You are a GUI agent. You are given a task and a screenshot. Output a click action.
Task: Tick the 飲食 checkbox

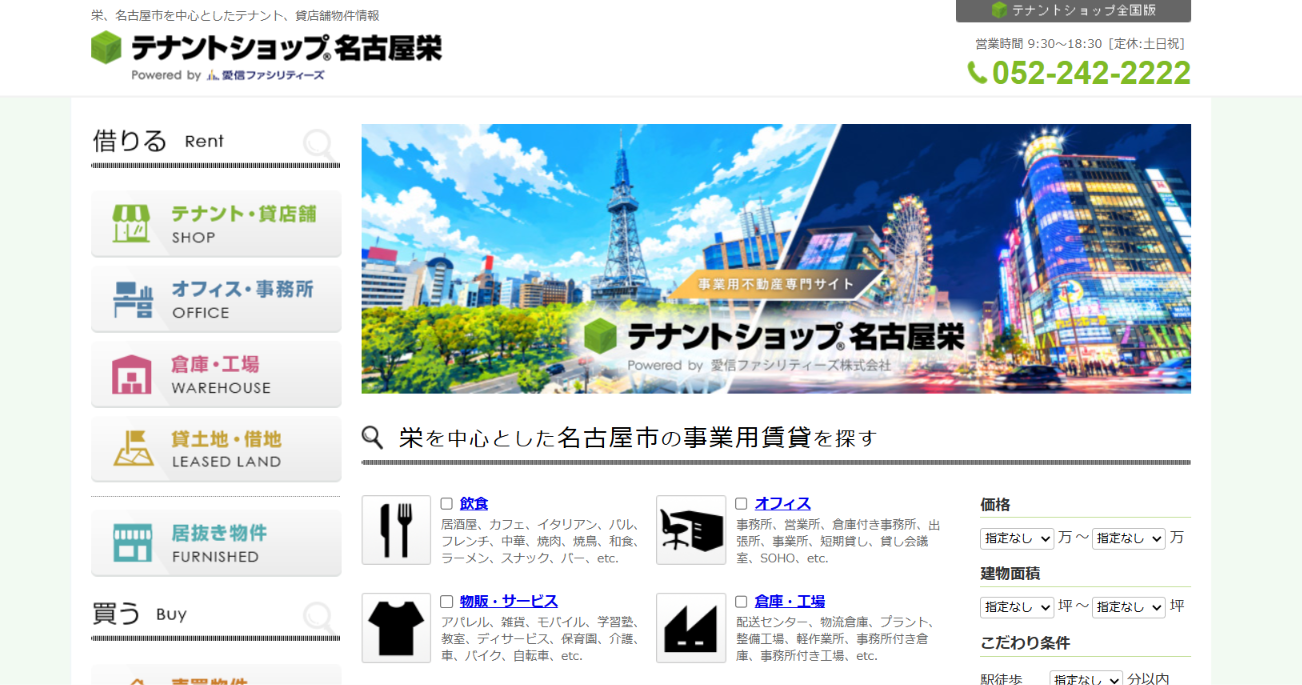point(447,504)
